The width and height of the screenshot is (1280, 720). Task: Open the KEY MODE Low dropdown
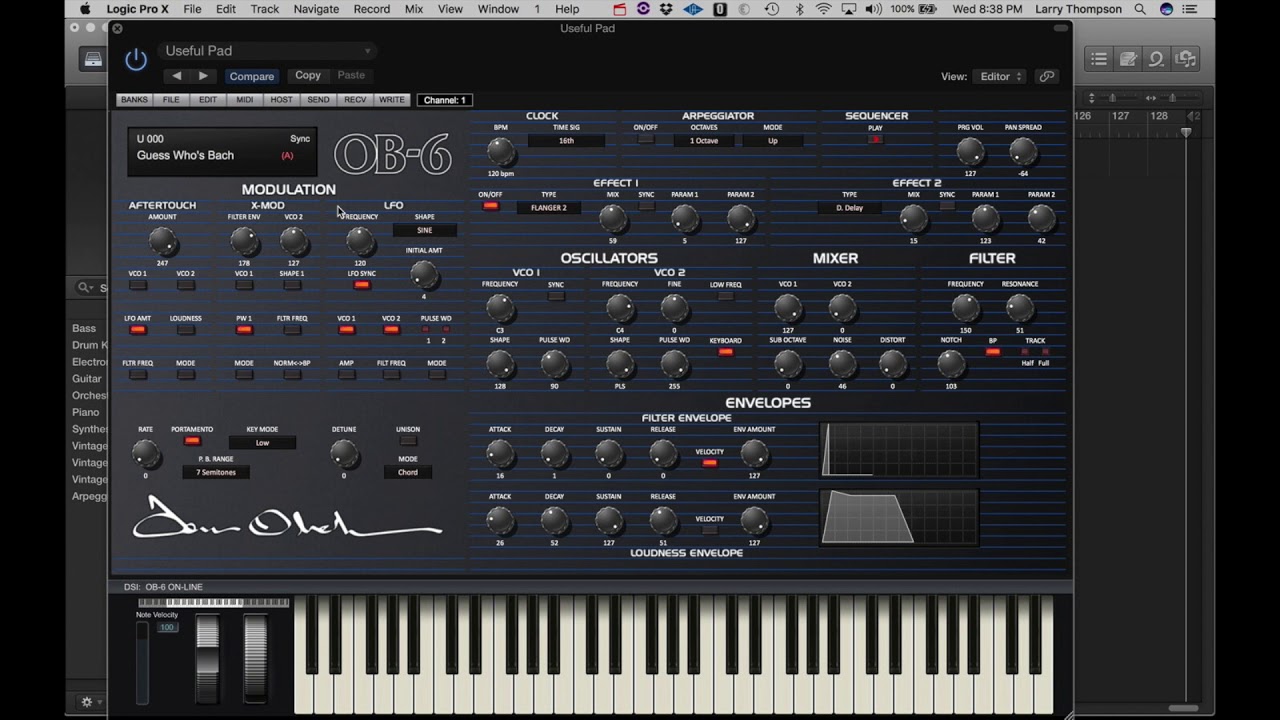[262, 443]
